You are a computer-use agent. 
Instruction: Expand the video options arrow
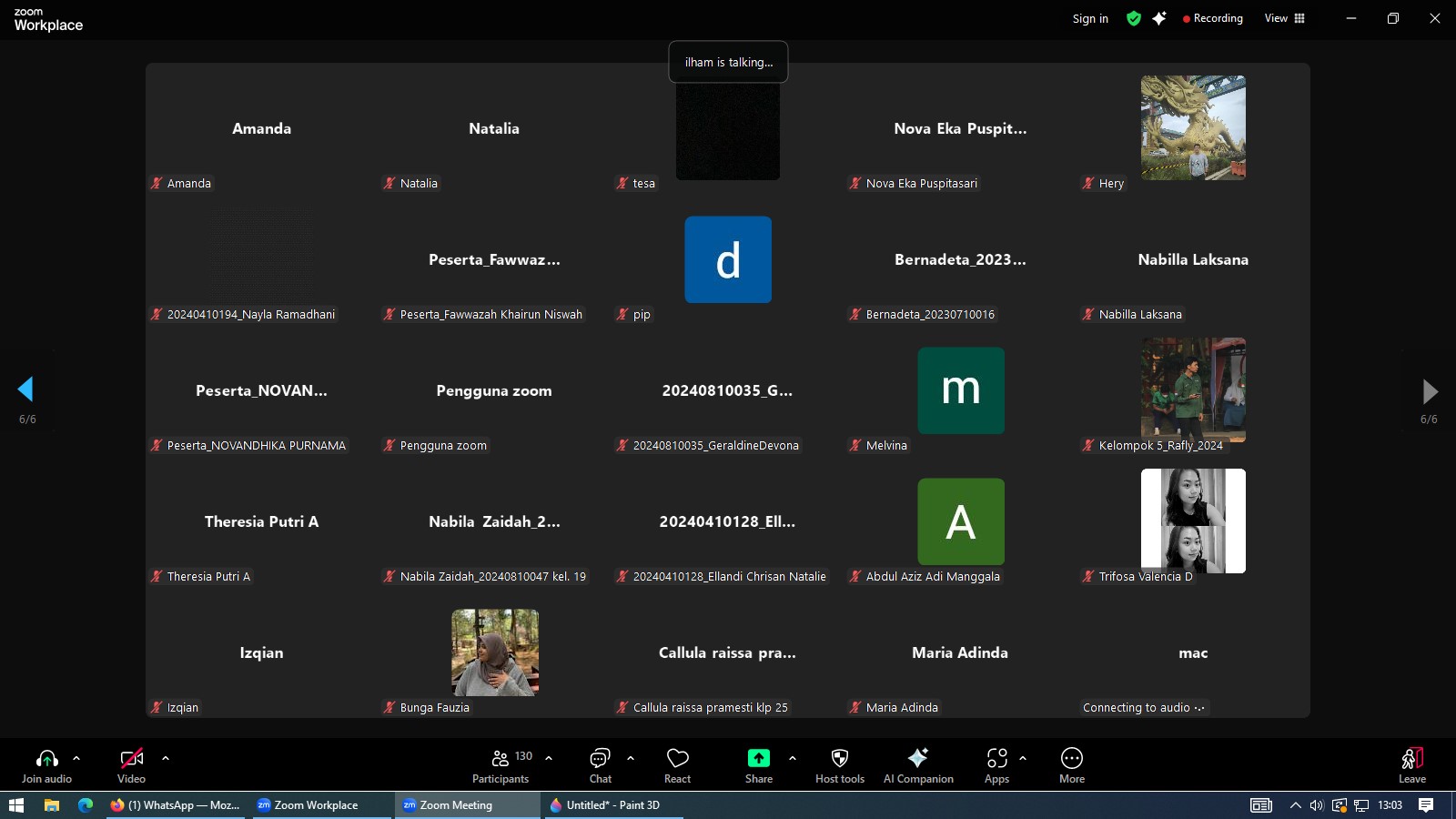166,757
